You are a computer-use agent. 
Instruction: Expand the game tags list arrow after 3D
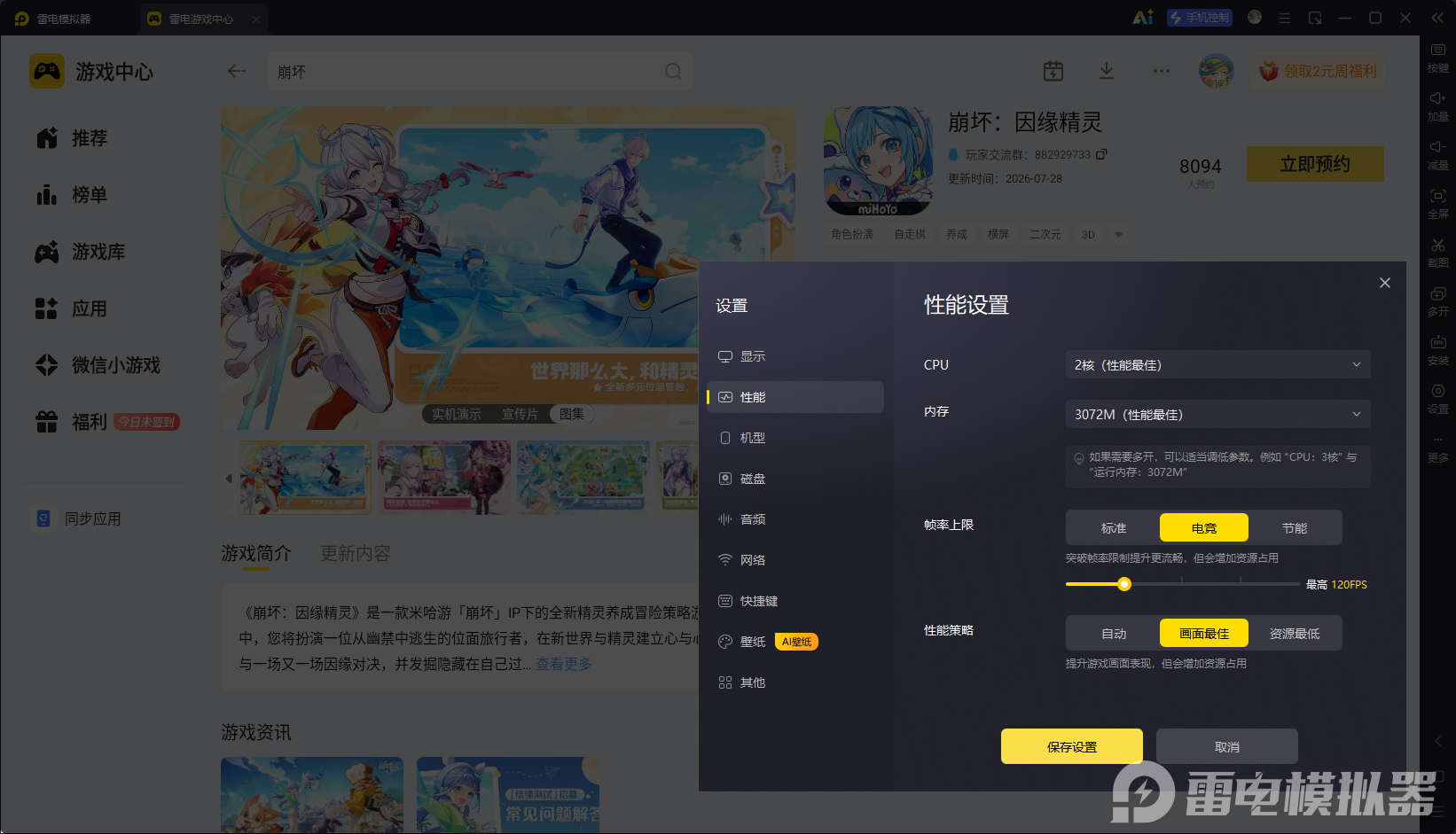click(1118, 235)
